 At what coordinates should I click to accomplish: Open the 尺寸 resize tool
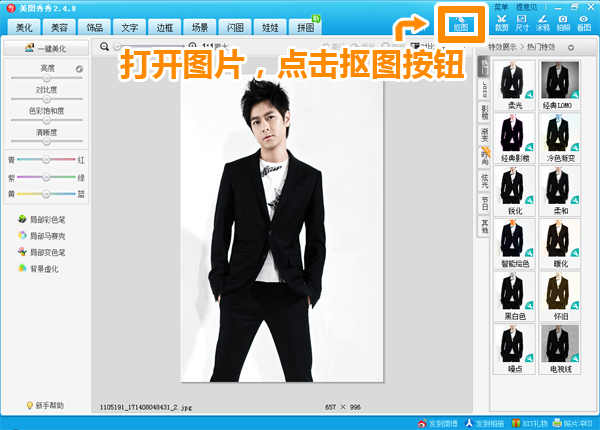[x=522, y=23]
